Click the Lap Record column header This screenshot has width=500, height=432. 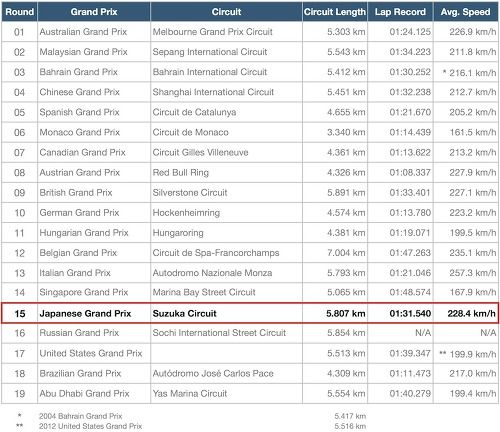coord(400,12)
